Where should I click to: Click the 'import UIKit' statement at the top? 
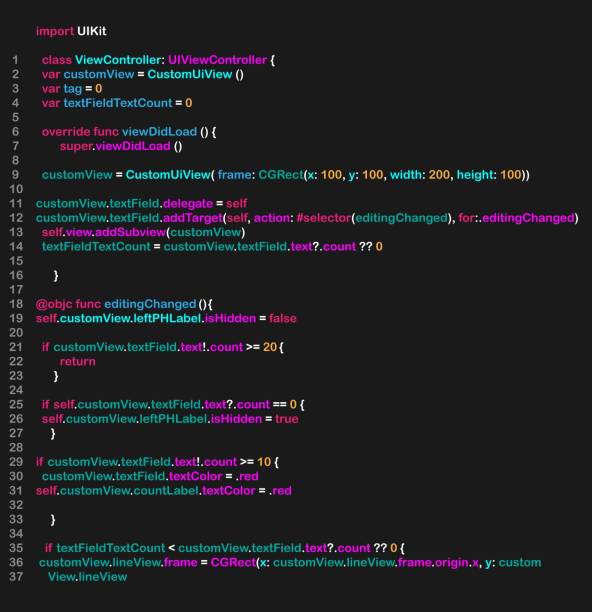click(x=71, y=31)
